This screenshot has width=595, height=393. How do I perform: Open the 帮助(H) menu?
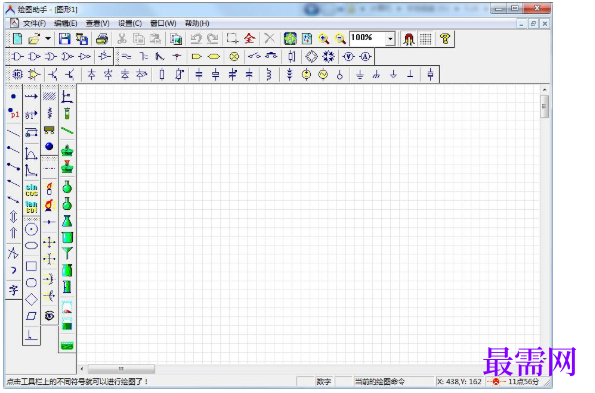coord(197,24)
